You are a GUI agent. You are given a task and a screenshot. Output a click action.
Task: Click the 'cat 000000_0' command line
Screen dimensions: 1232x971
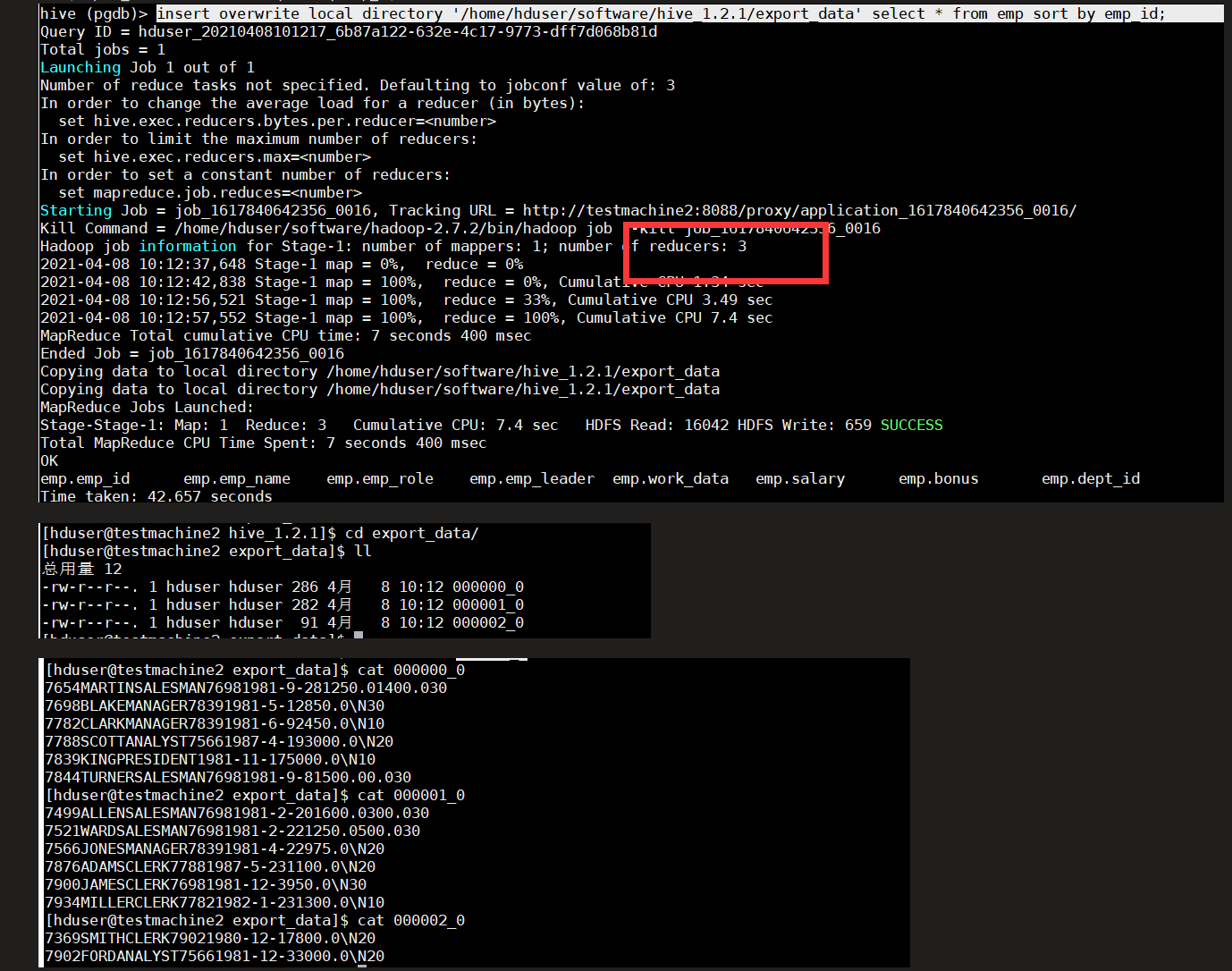coord(255,670)
